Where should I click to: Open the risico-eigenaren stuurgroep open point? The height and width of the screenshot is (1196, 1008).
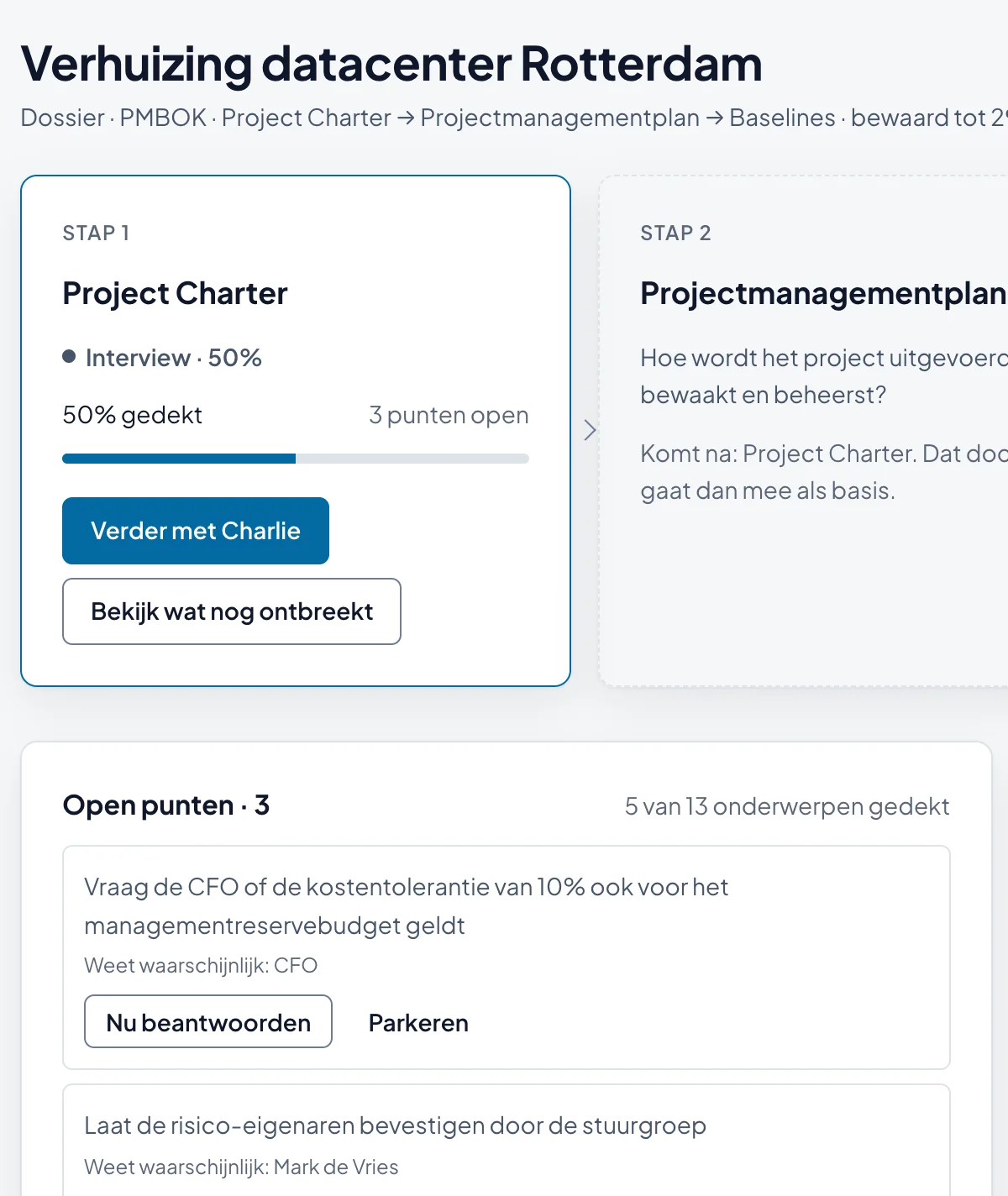(x=395, y=1125)
